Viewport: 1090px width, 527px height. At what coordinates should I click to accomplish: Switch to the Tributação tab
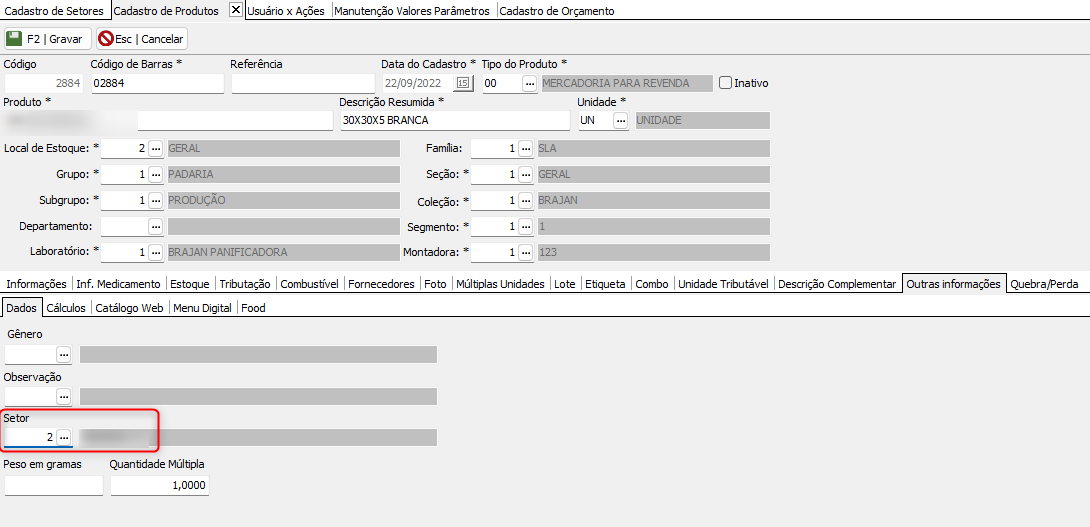[245, 284]
